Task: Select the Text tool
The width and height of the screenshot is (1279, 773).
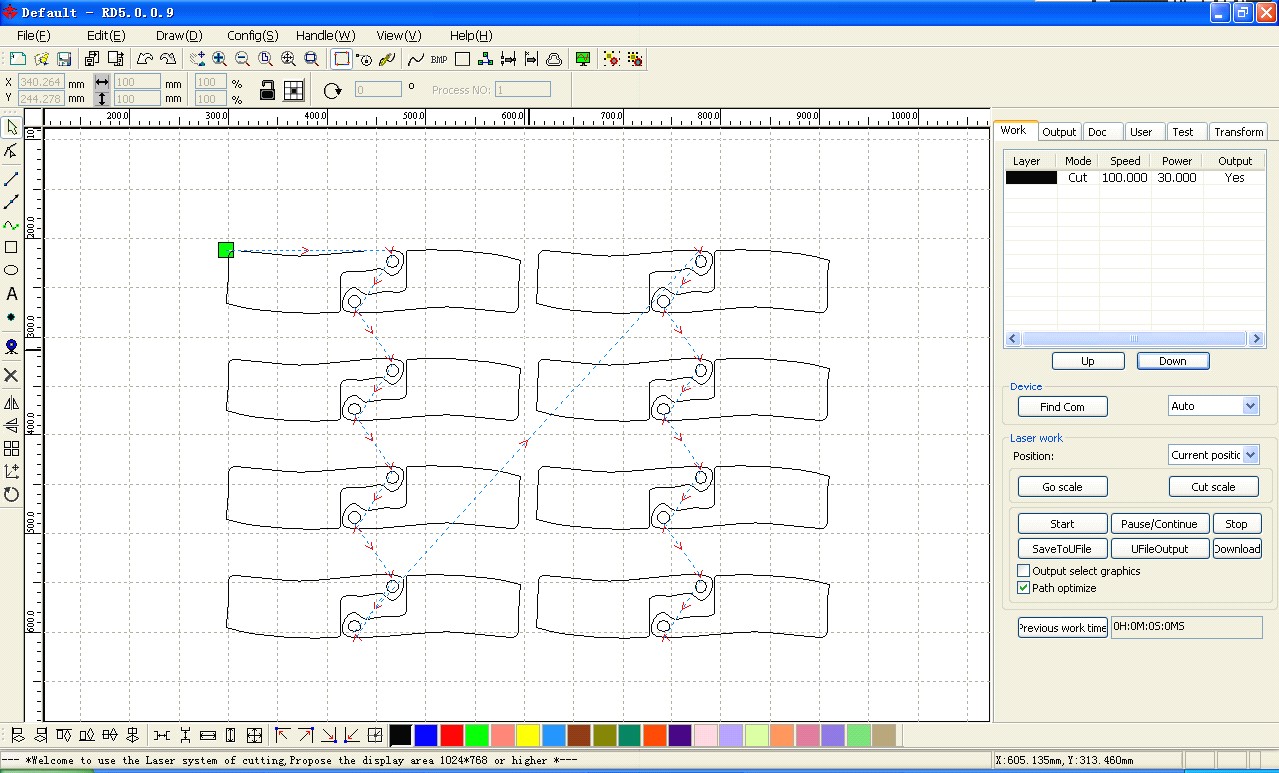Action: 12,294
